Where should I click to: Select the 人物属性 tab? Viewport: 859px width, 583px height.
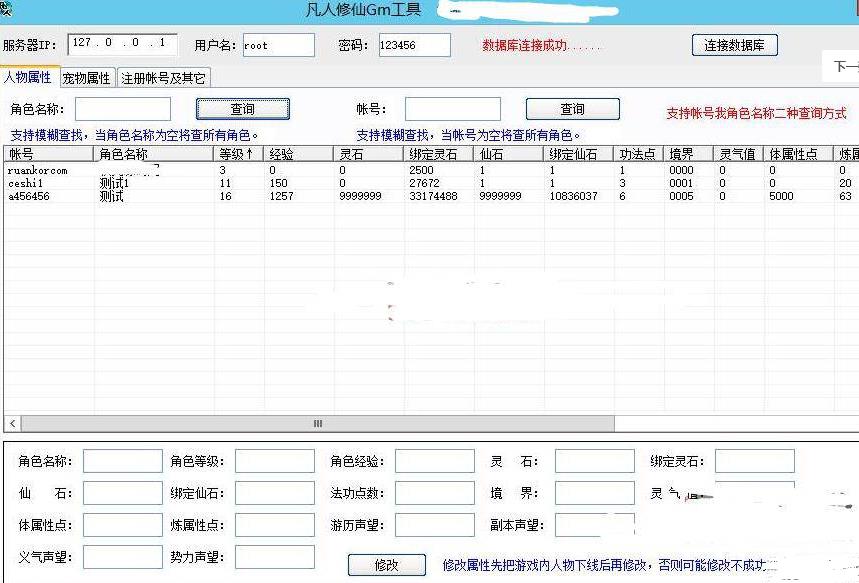[x=29, y=76]
